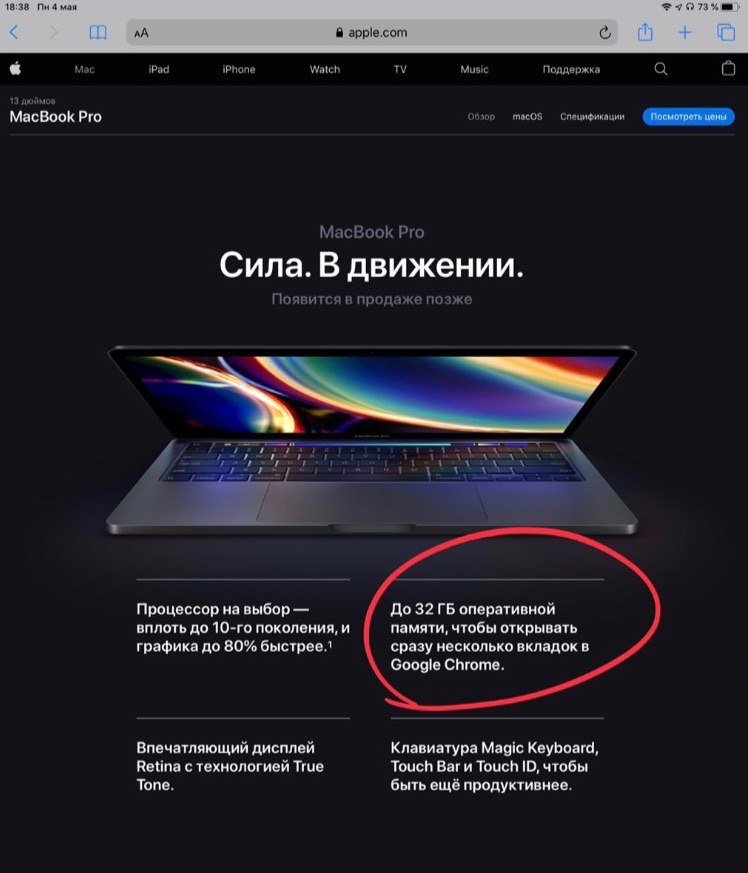The height and width of the screenshot is (873, 748).
Task: Reload the page with the refresh icon
Action: point(605,33)
